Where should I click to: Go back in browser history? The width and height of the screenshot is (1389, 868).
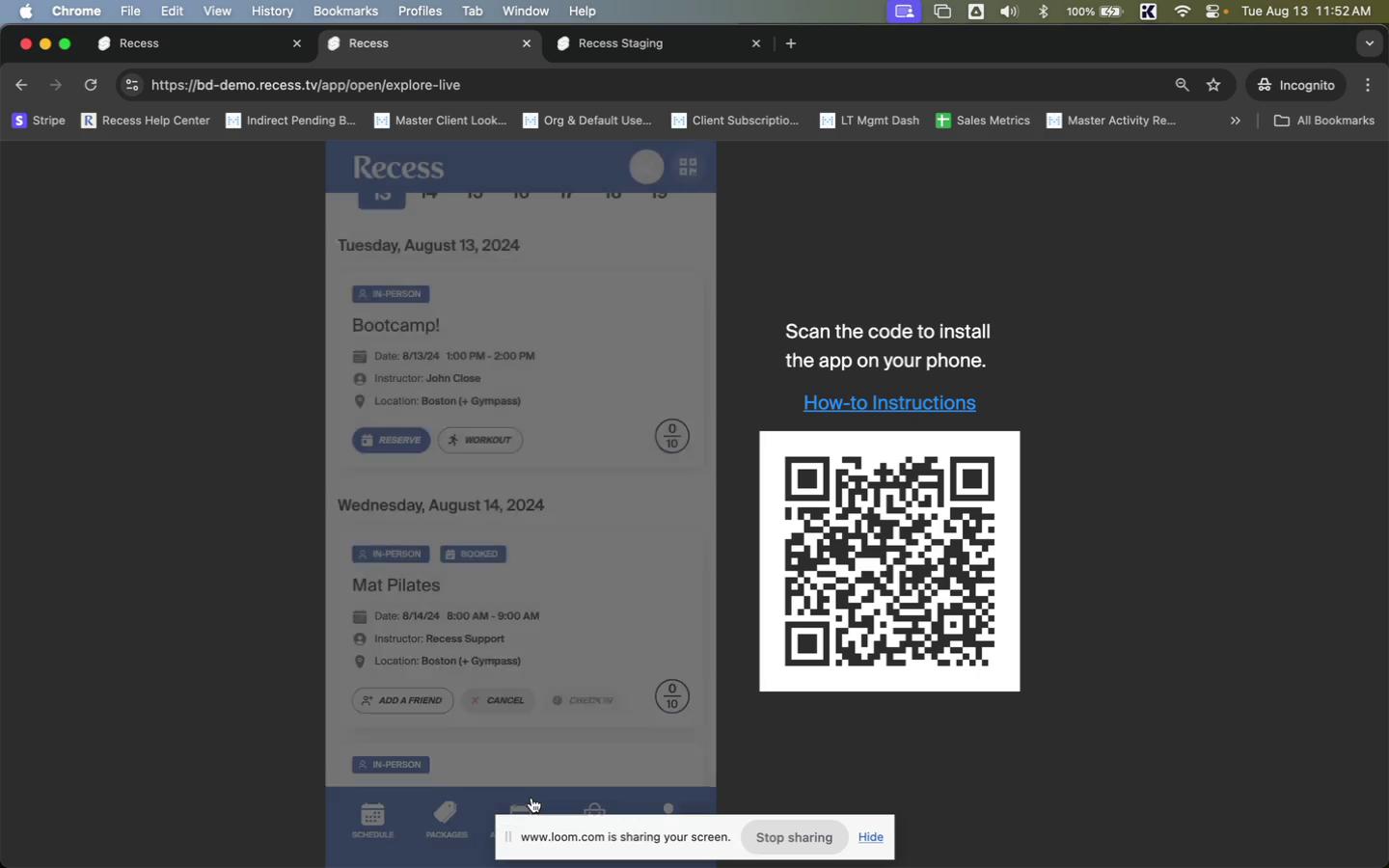point(21,85)
